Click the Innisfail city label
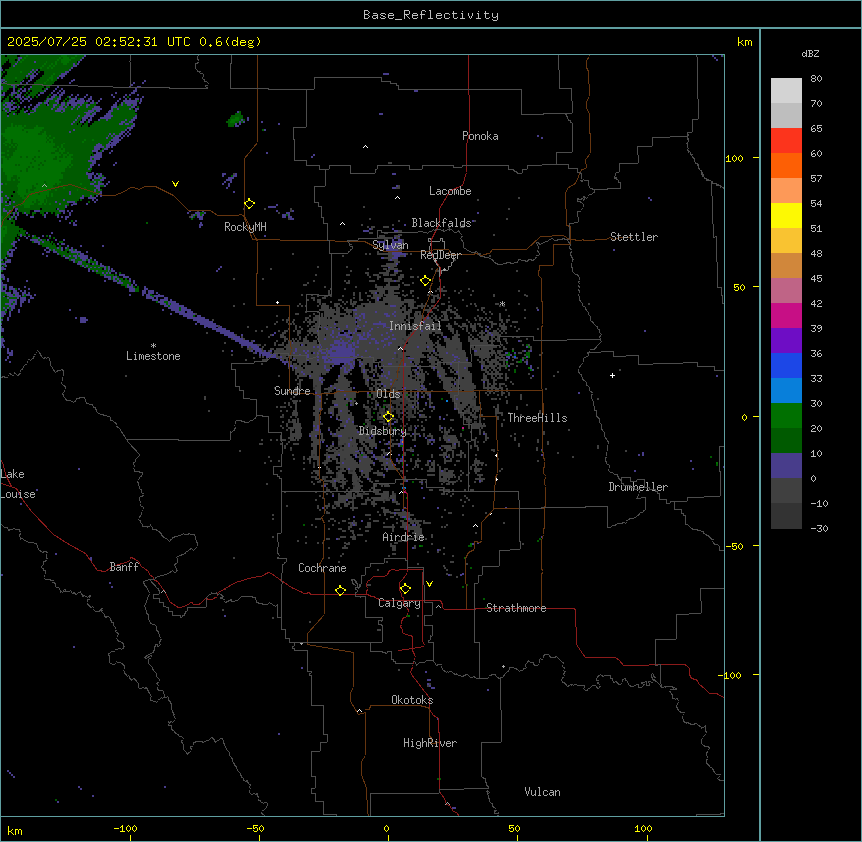 point(415,326)
